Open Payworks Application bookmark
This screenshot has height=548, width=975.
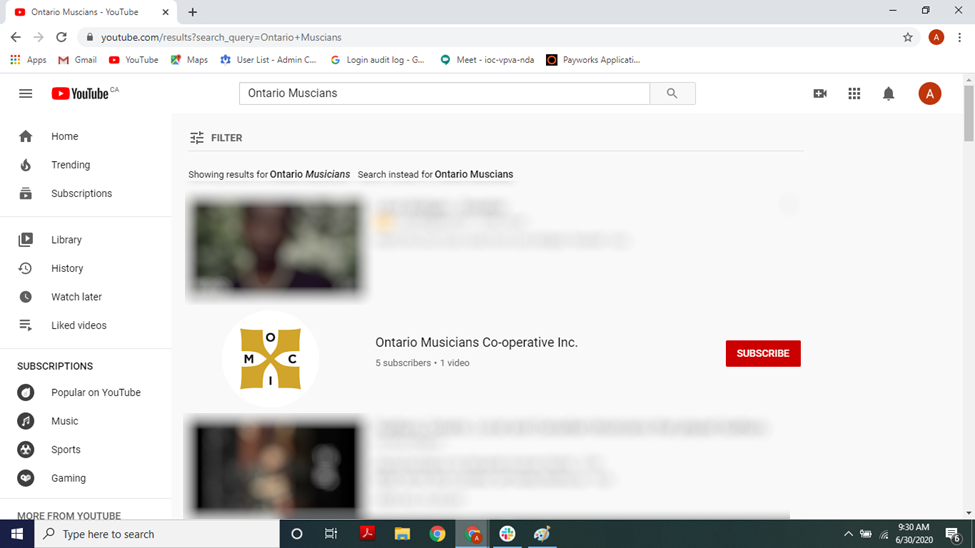(x=593, y=60)
